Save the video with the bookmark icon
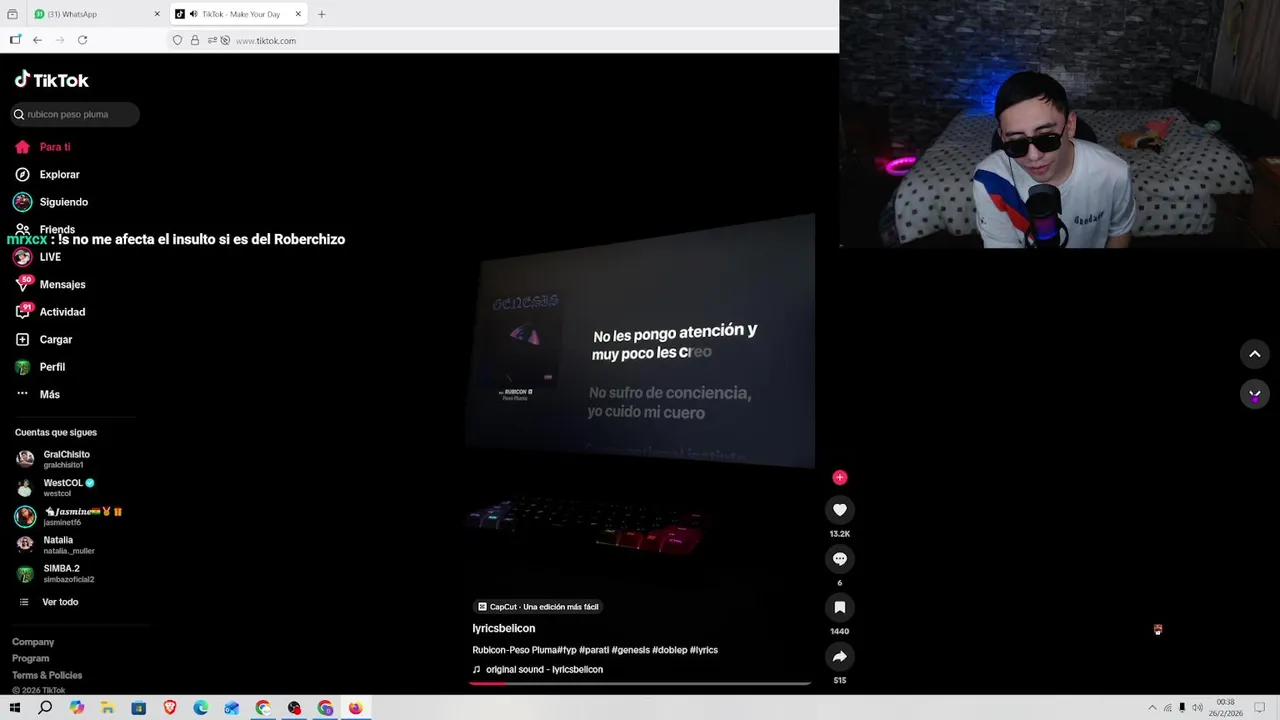 (x=840, y=607)
